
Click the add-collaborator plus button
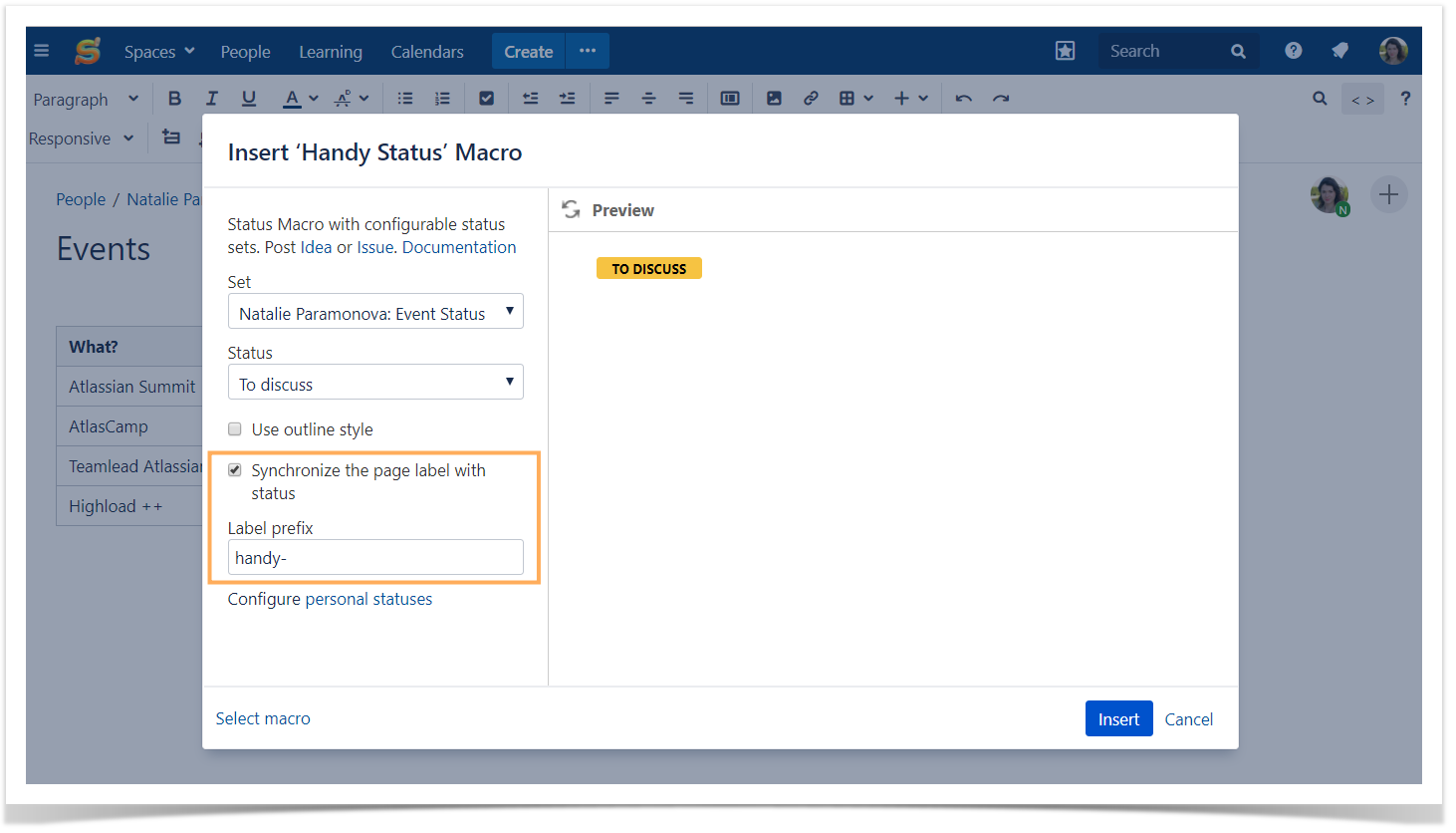click(x=1388, y=194)
